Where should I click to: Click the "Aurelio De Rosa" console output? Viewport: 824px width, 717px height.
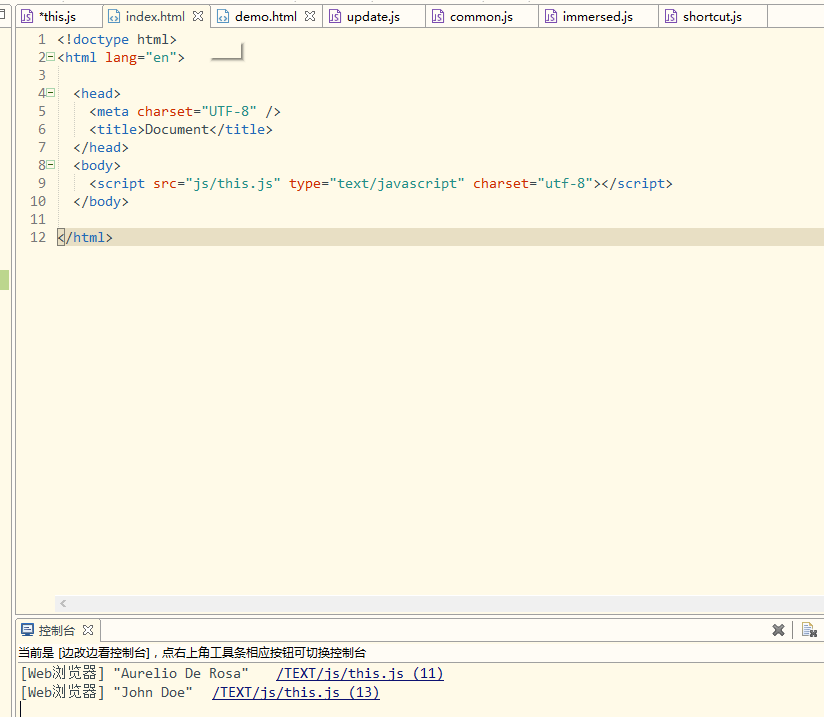(181, 673)
